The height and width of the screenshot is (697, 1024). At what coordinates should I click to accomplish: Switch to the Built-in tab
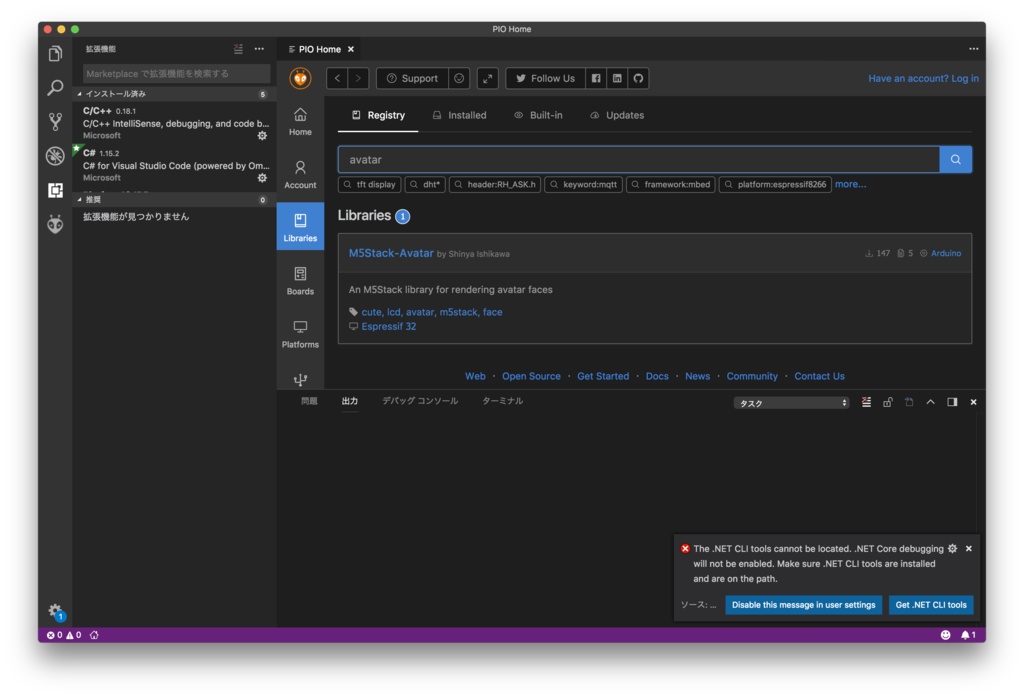tap(538, 115)
